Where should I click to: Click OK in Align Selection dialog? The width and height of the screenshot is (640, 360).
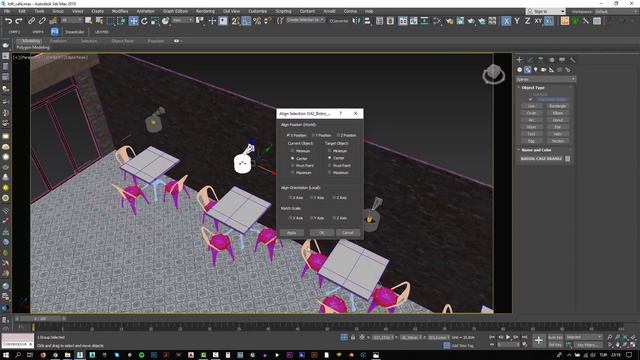point(322,233)
